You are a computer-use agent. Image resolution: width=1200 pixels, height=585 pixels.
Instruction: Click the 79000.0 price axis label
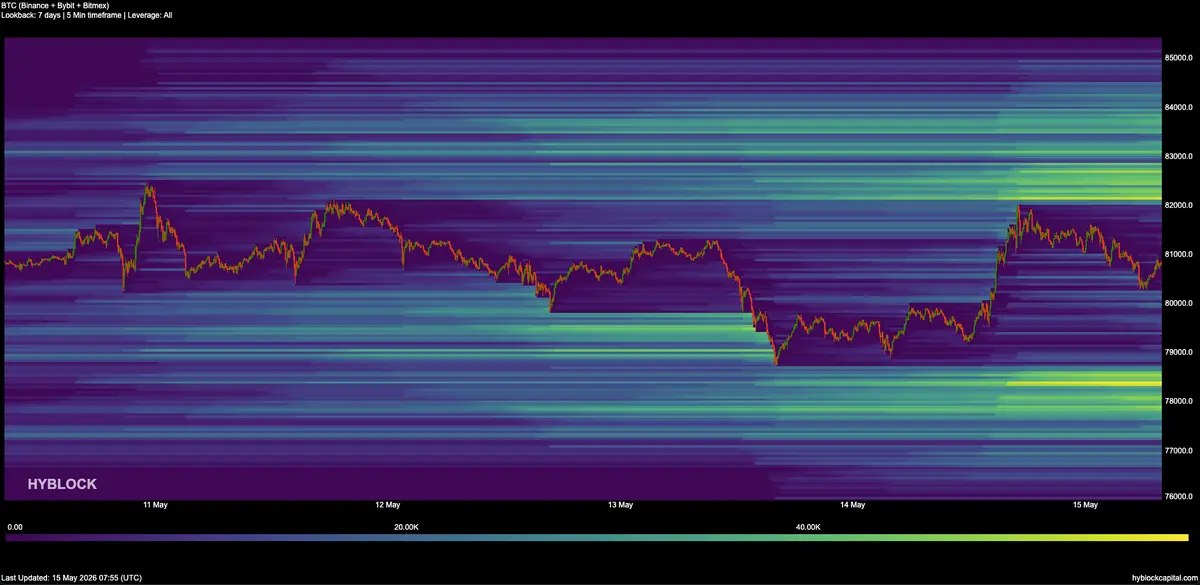[1179, 352]
